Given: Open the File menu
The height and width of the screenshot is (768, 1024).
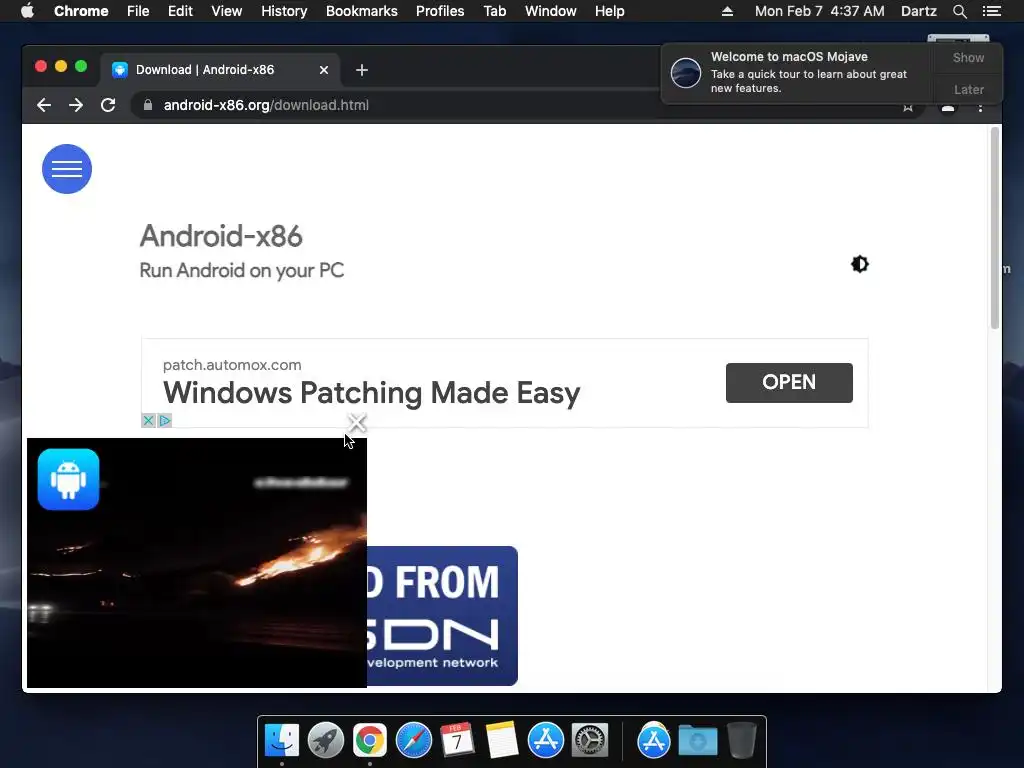Looking at the screenshot, I should [138, 11].
